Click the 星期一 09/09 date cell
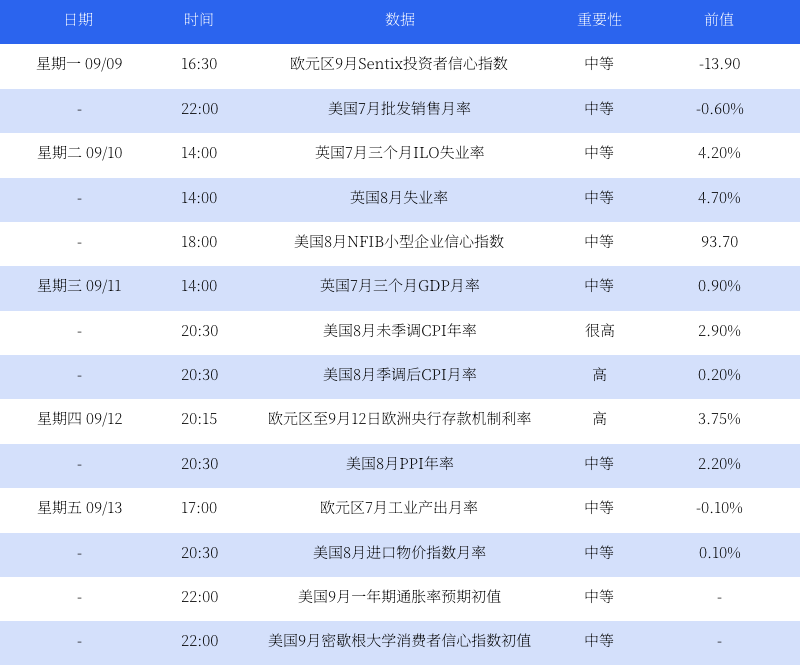Viewport: 800px width, 665px height. 79,64
